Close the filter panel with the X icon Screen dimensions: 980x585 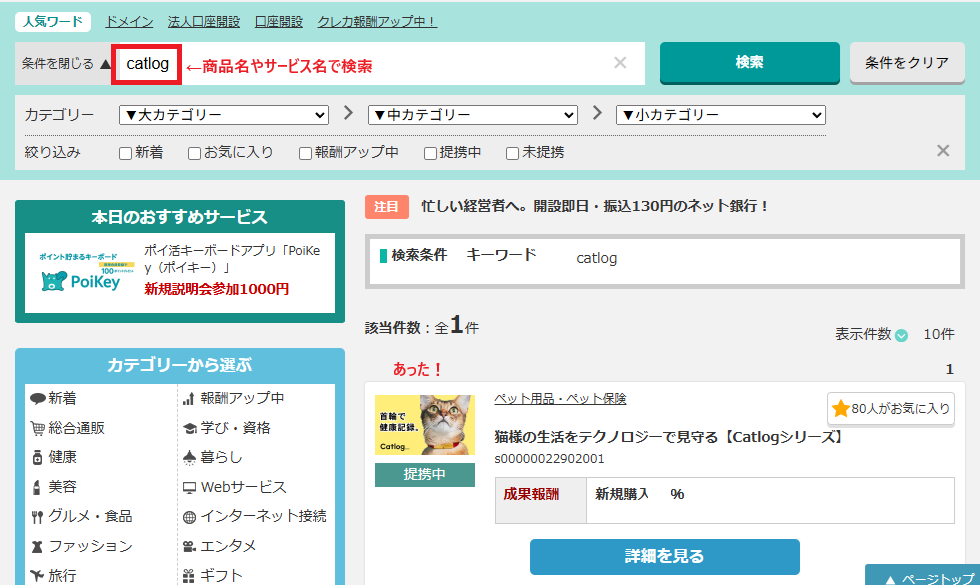943,151
